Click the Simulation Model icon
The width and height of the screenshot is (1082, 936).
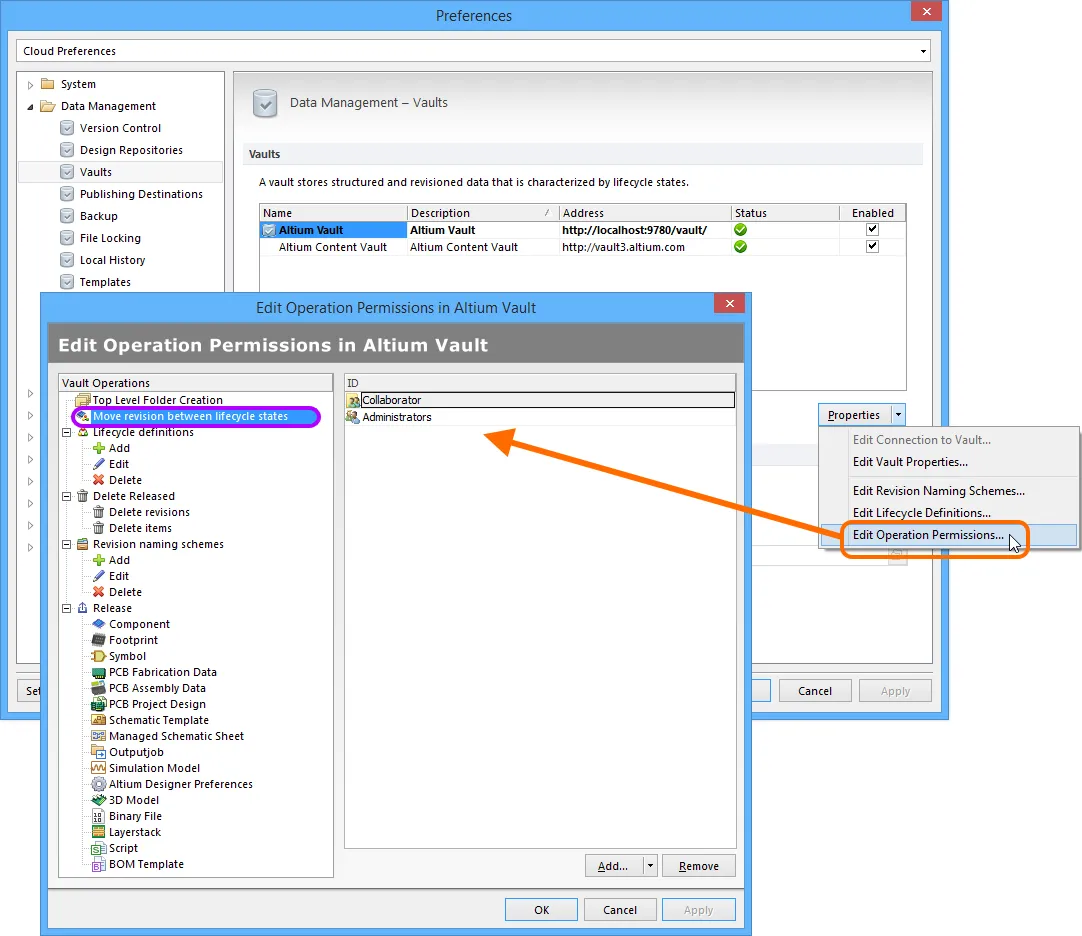tap(99, 768)
